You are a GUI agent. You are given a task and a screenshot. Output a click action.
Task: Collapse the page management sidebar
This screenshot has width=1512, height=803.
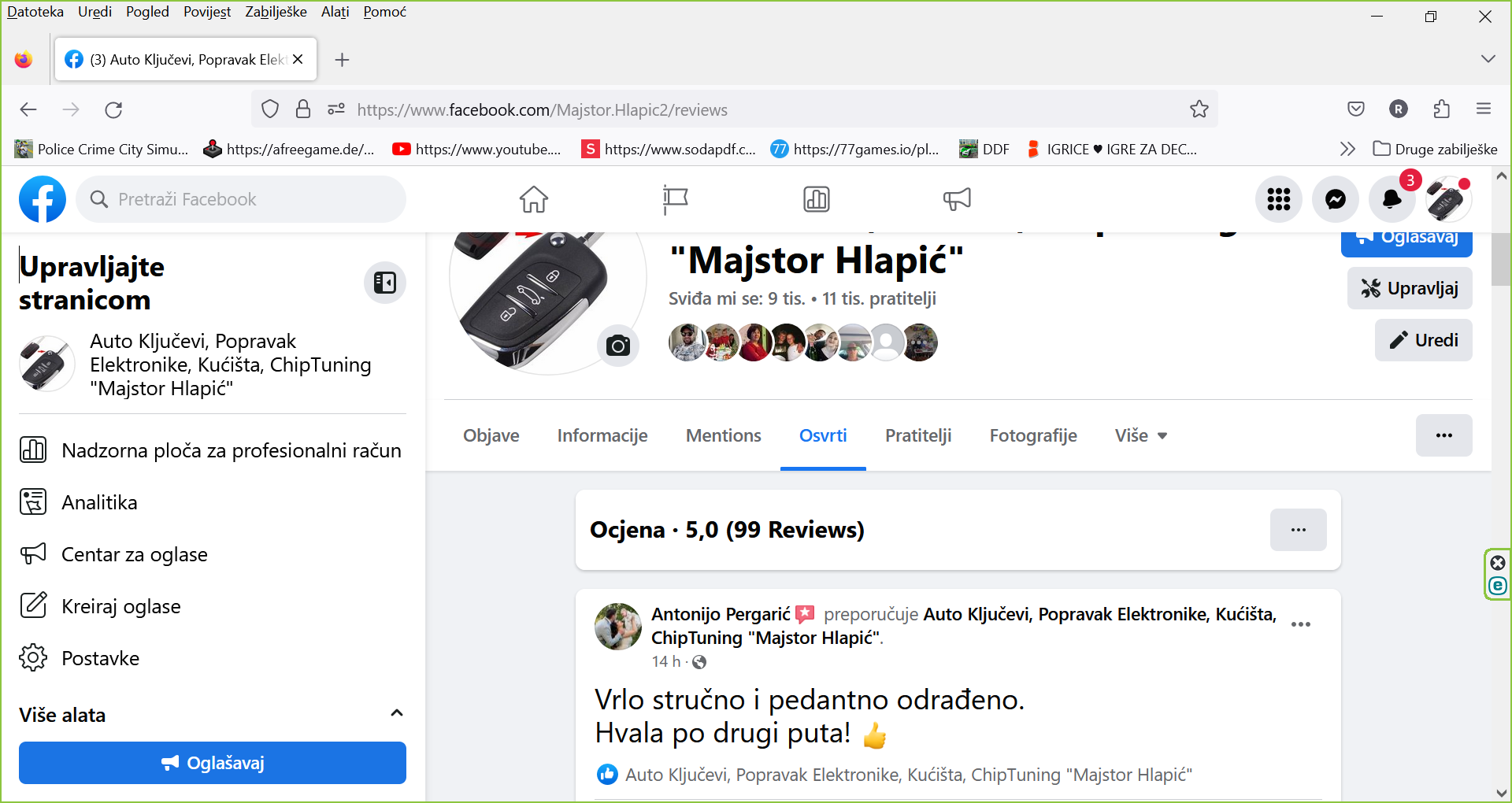pyautogui.click(x=385, y=283)
